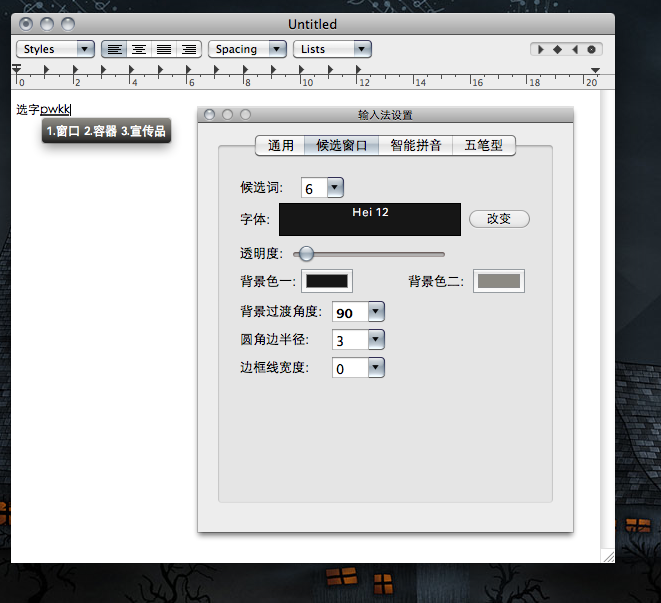Click the 边框线宽度 value field showing 0
The image size is (661, 603).
coord(350,368)
